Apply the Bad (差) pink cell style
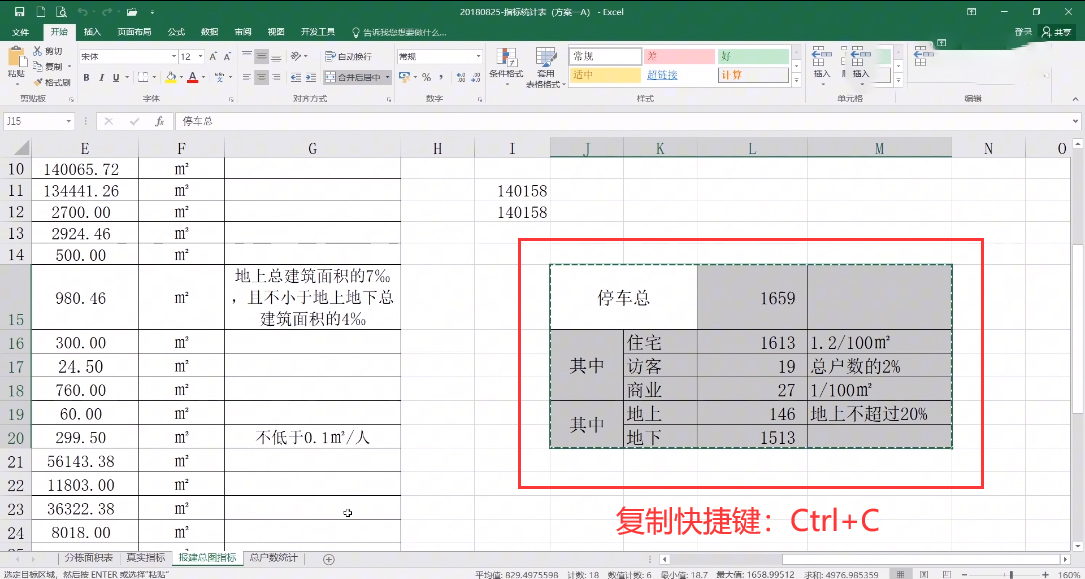The image size is (1085, 579). (679, 57)
